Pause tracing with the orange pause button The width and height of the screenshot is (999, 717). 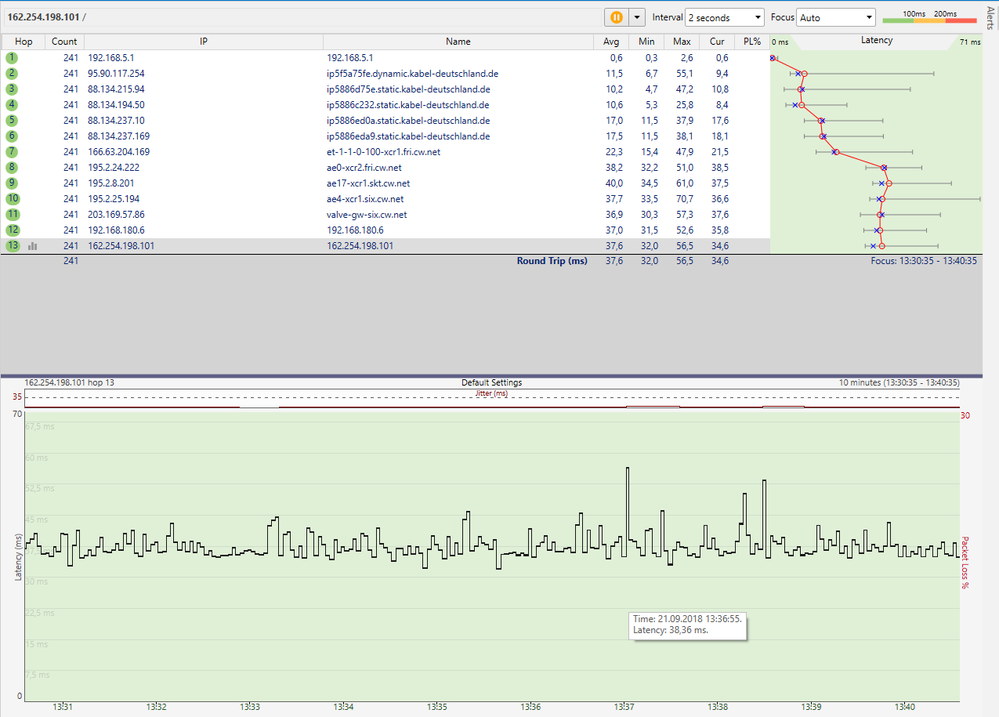click(x=617, y=18)
